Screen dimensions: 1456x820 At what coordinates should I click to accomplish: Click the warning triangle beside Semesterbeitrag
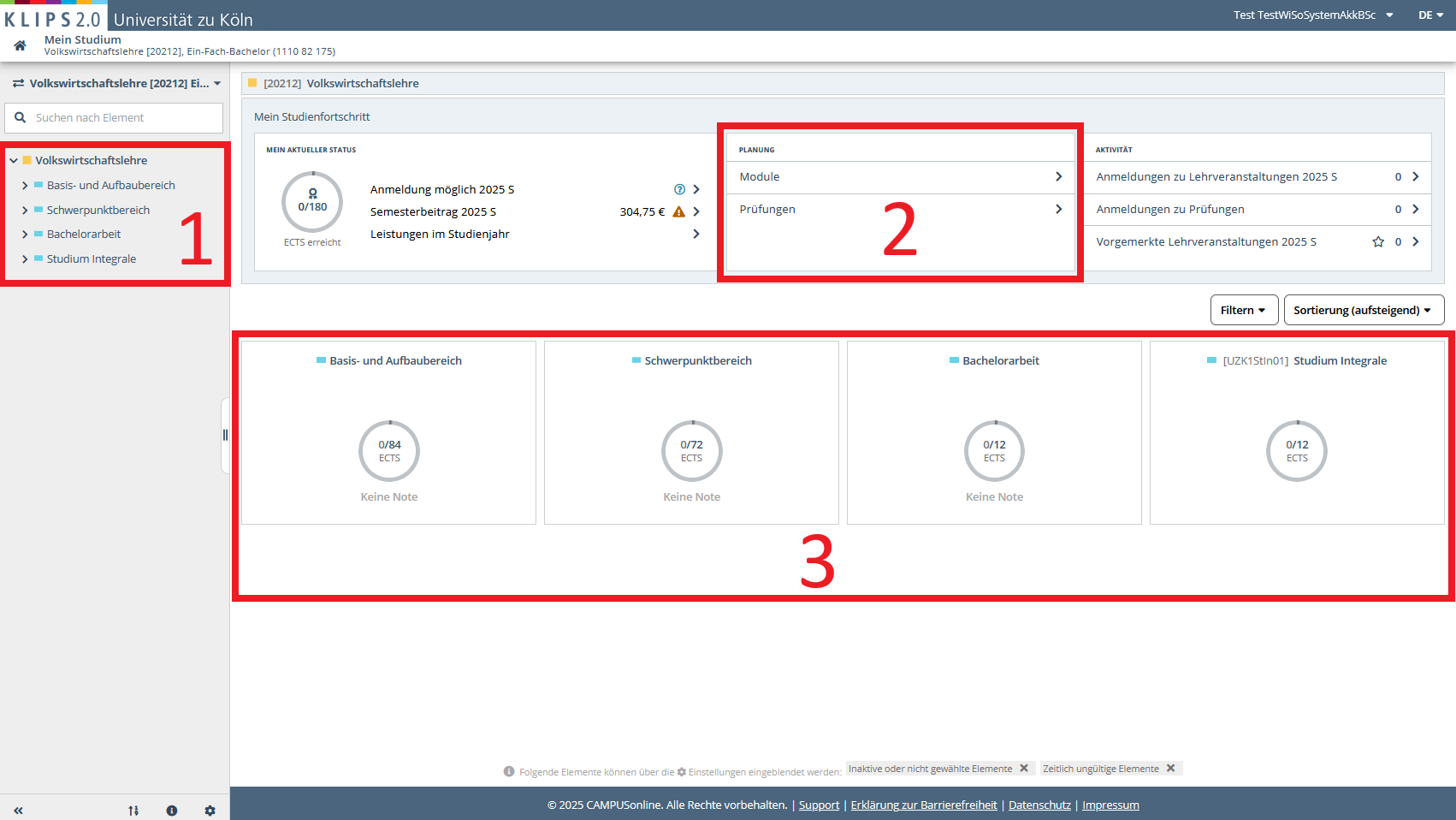(678, 211)
